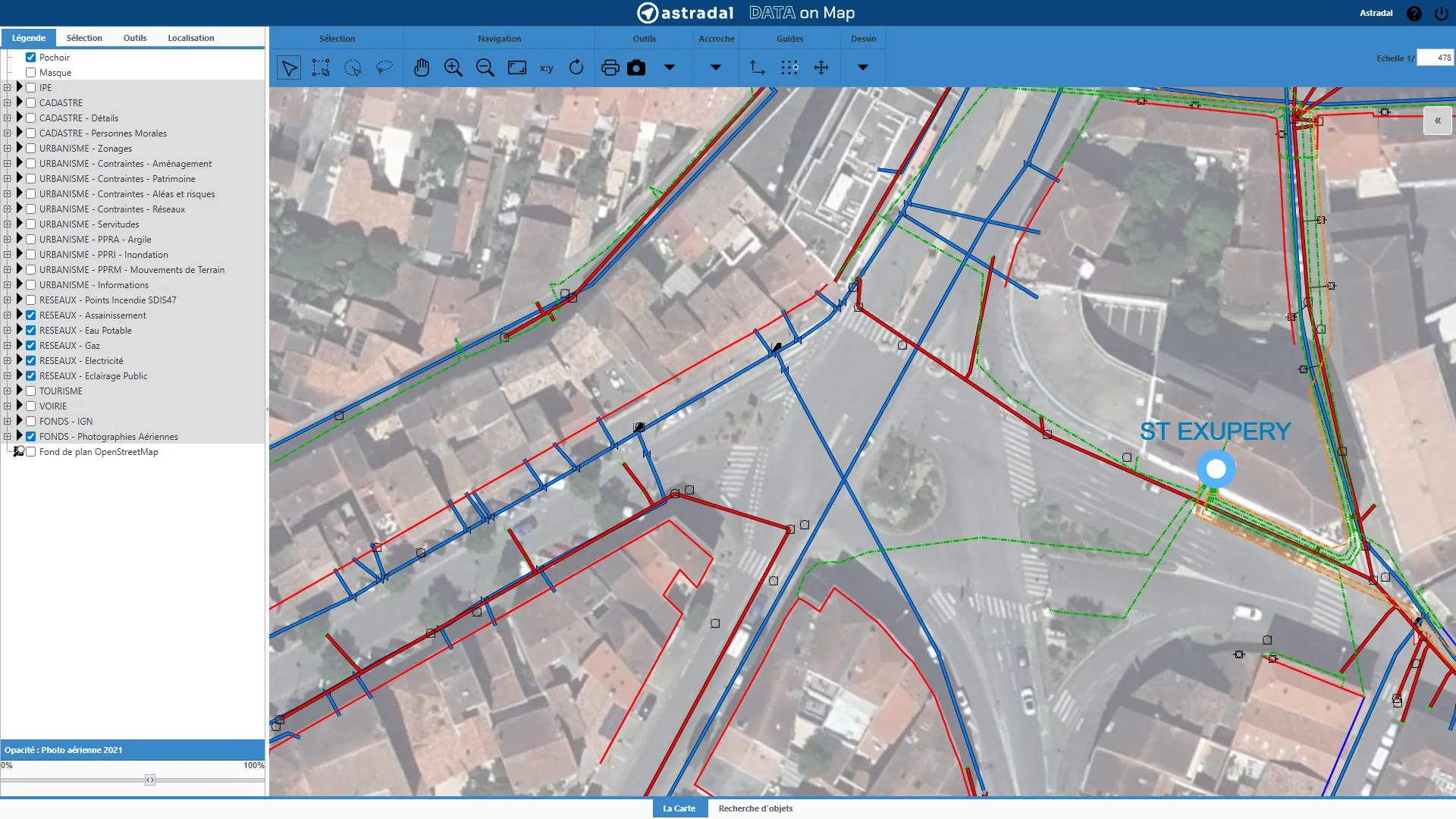1456x819 pixels.
Task: Click the zoom in magnifier icon
Action: pyautogui.click(x=453, y=67)
